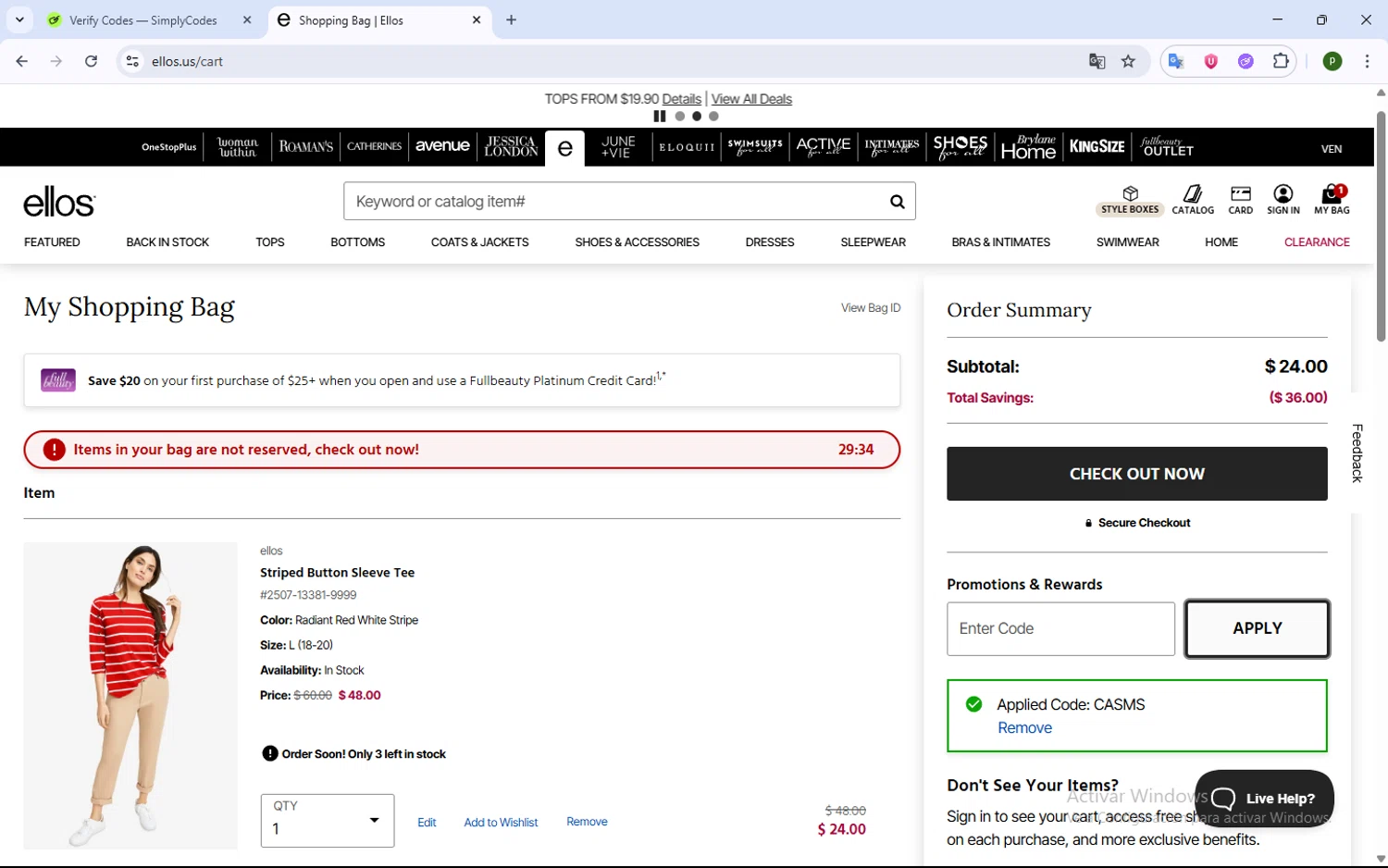Open Active brand logo

coord(824,146)
